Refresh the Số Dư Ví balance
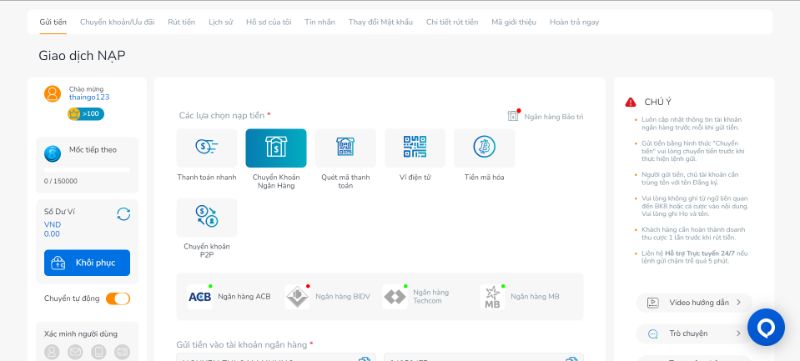This screenshot has height=361, width=800. (123, 214)
